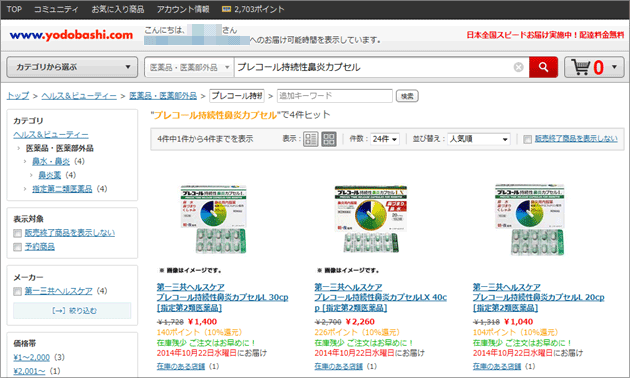Click the points card icon in top bar

226,9
